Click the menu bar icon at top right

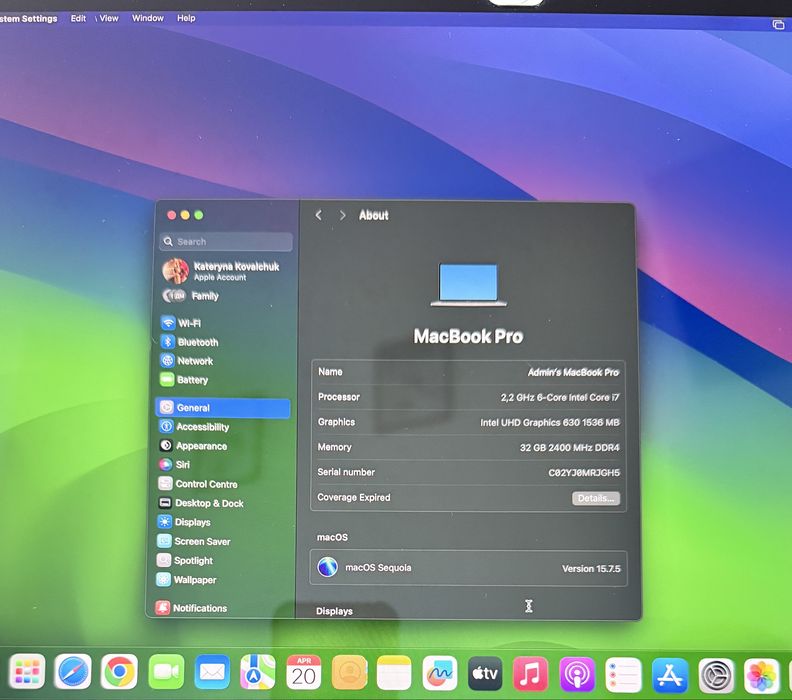tap(778, 24)
